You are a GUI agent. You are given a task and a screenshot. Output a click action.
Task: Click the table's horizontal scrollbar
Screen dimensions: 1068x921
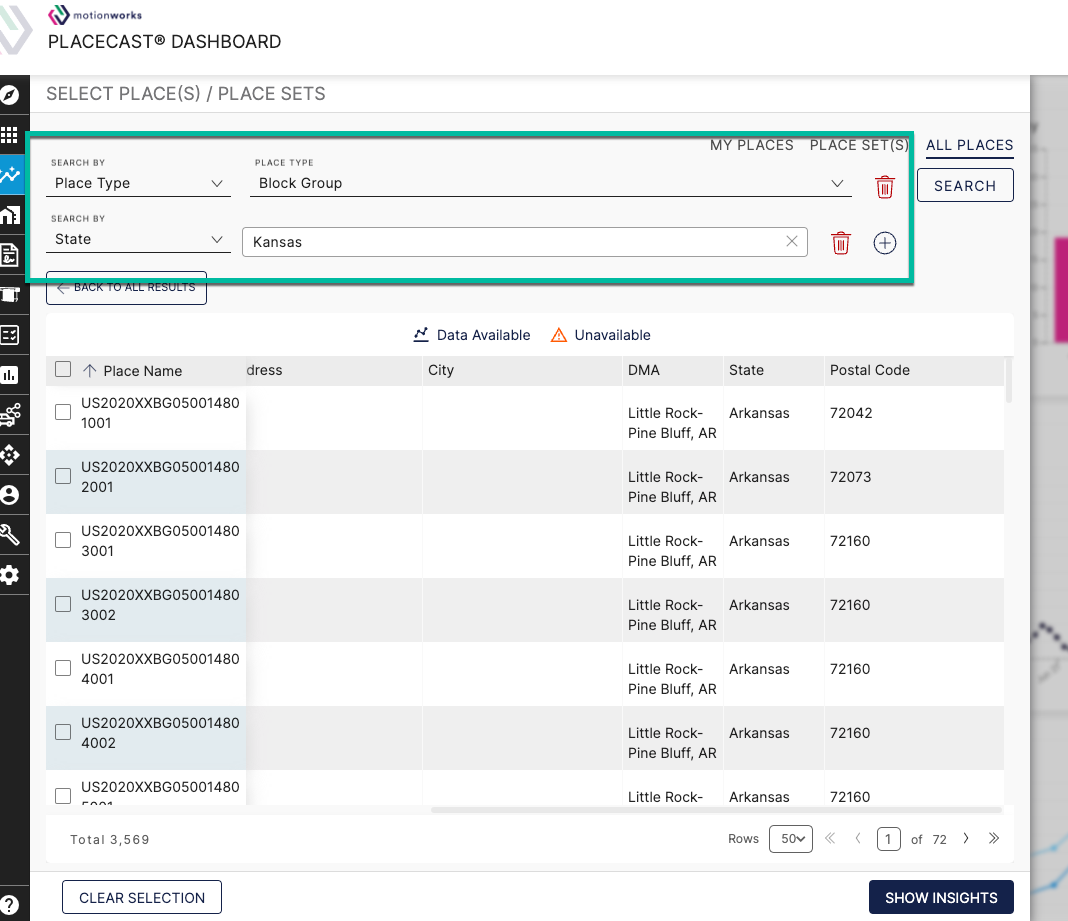[717, 810]
